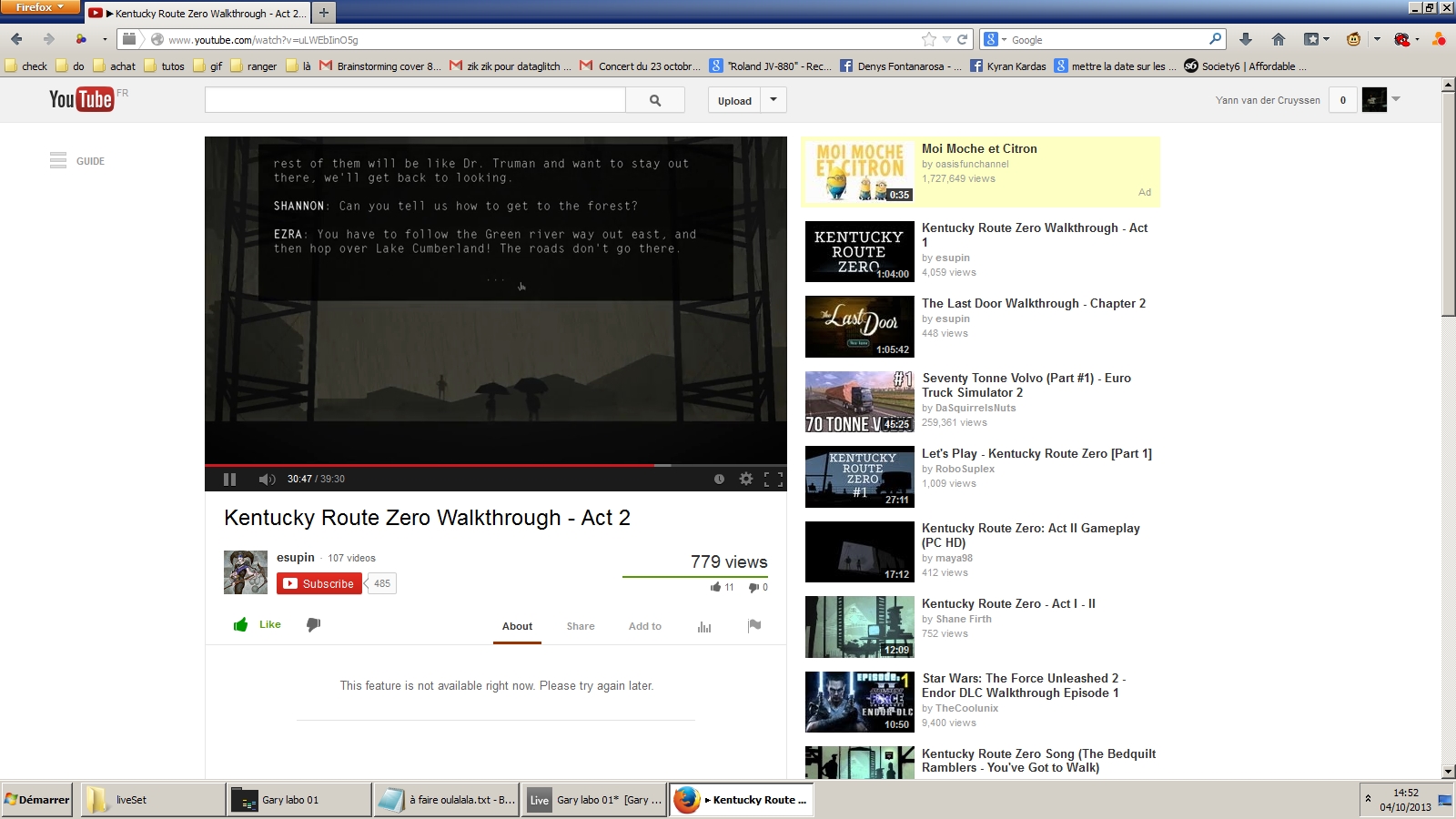Viewport: 1456px width, 819px height.
Task: Like the Kentucky Route Zero video
Action: pos(258,624)
